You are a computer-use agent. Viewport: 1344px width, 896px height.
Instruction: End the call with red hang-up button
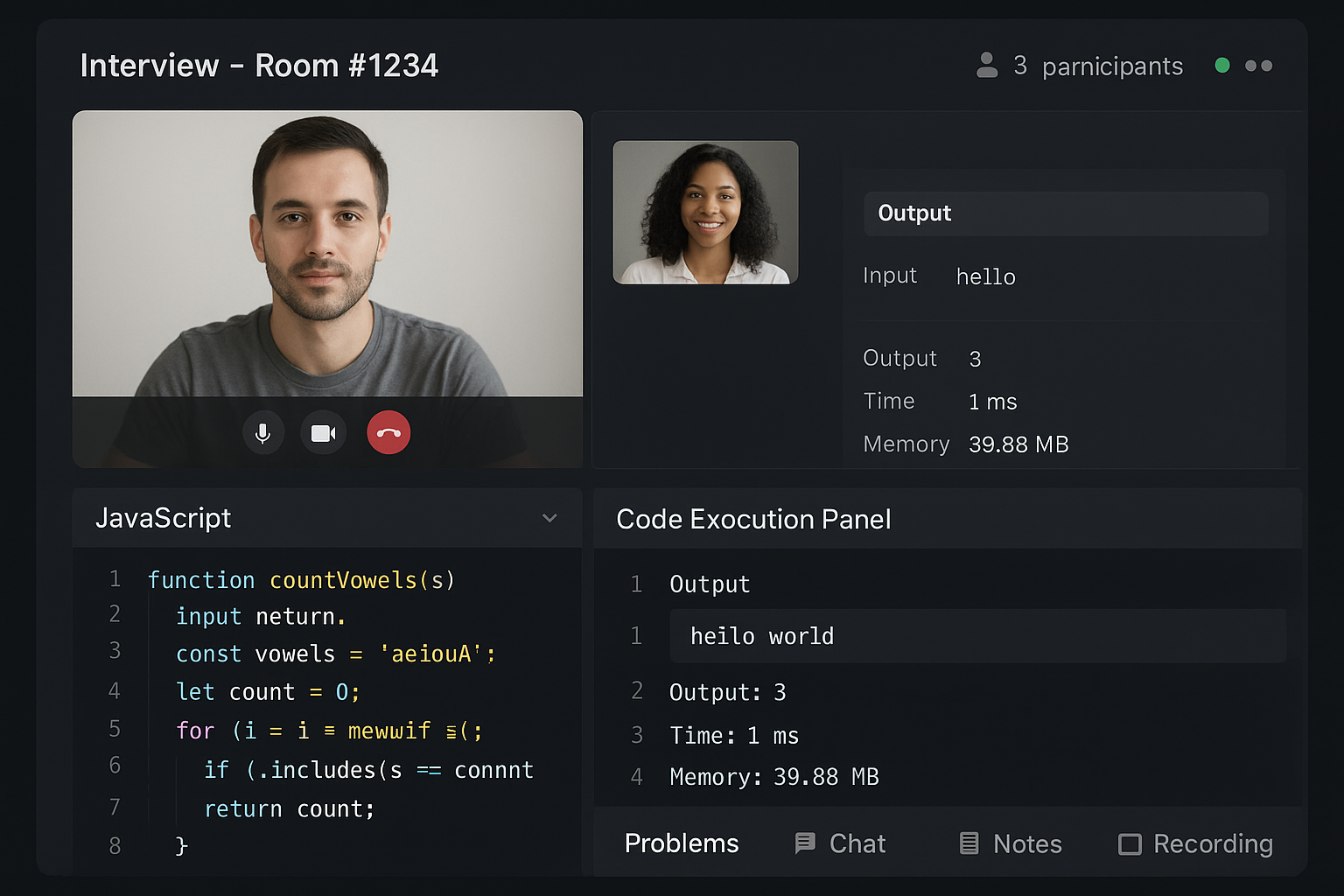(x=388, y=433)
